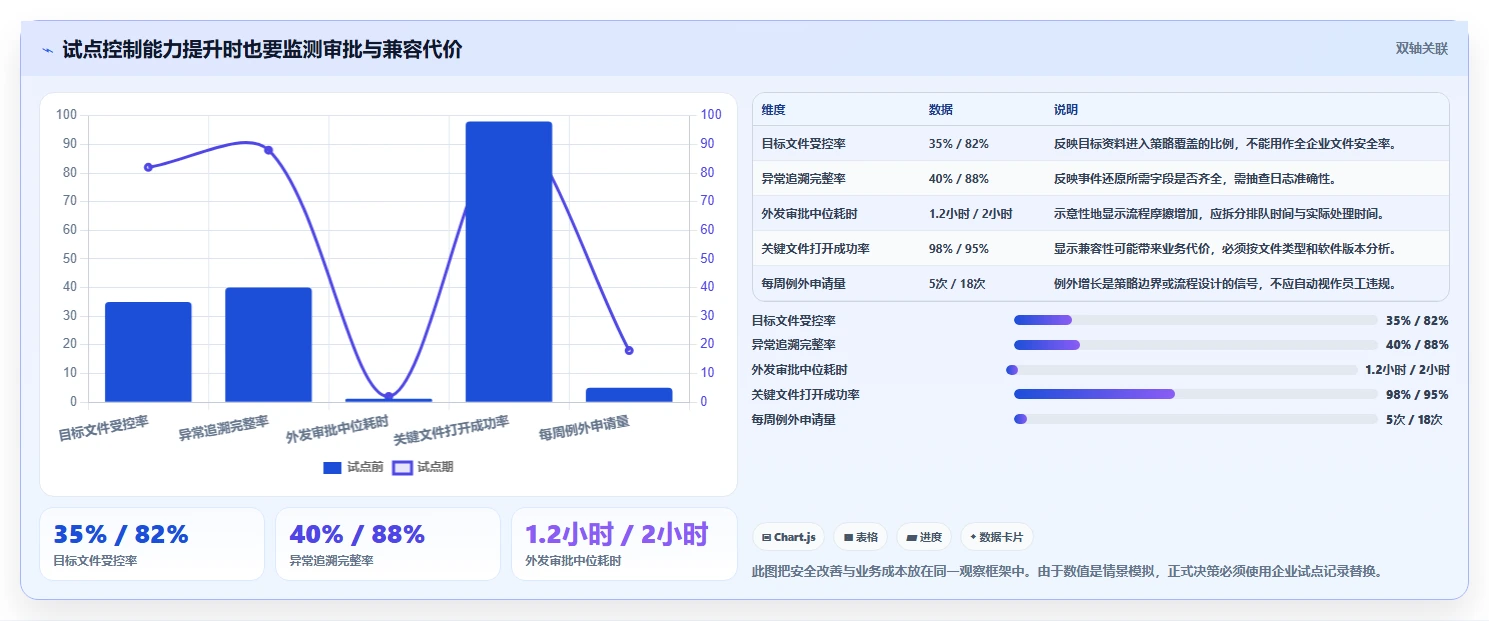Click the 1.2小时 / 2小时 table cell

970,214
